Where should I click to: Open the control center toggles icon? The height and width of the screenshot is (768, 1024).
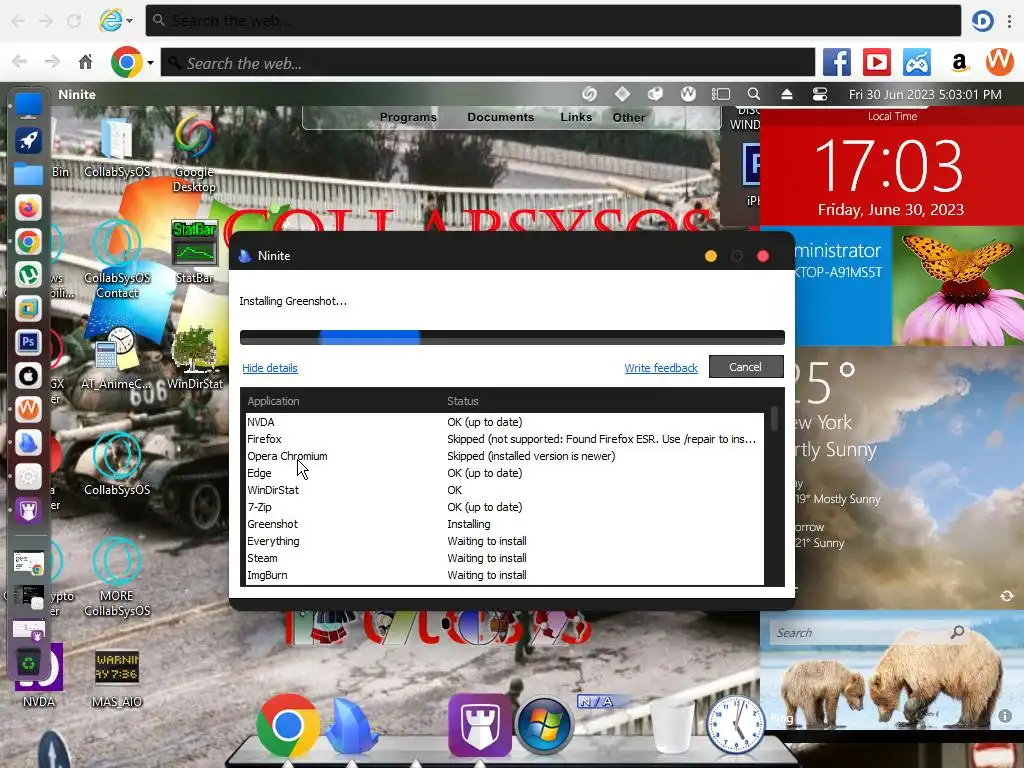point(820,94)
